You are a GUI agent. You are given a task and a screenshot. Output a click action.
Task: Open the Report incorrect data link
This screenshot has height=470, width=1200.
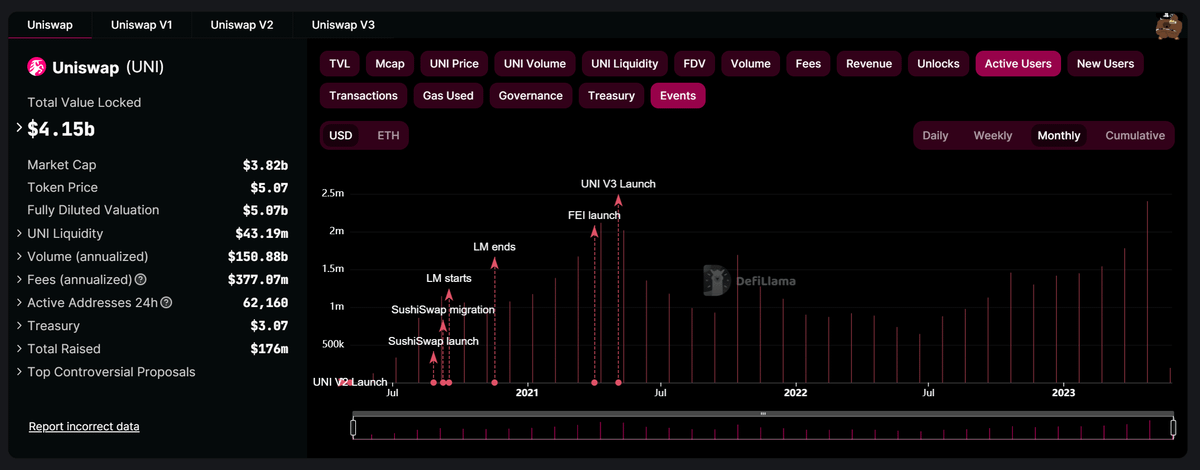(x=84, y=427)
